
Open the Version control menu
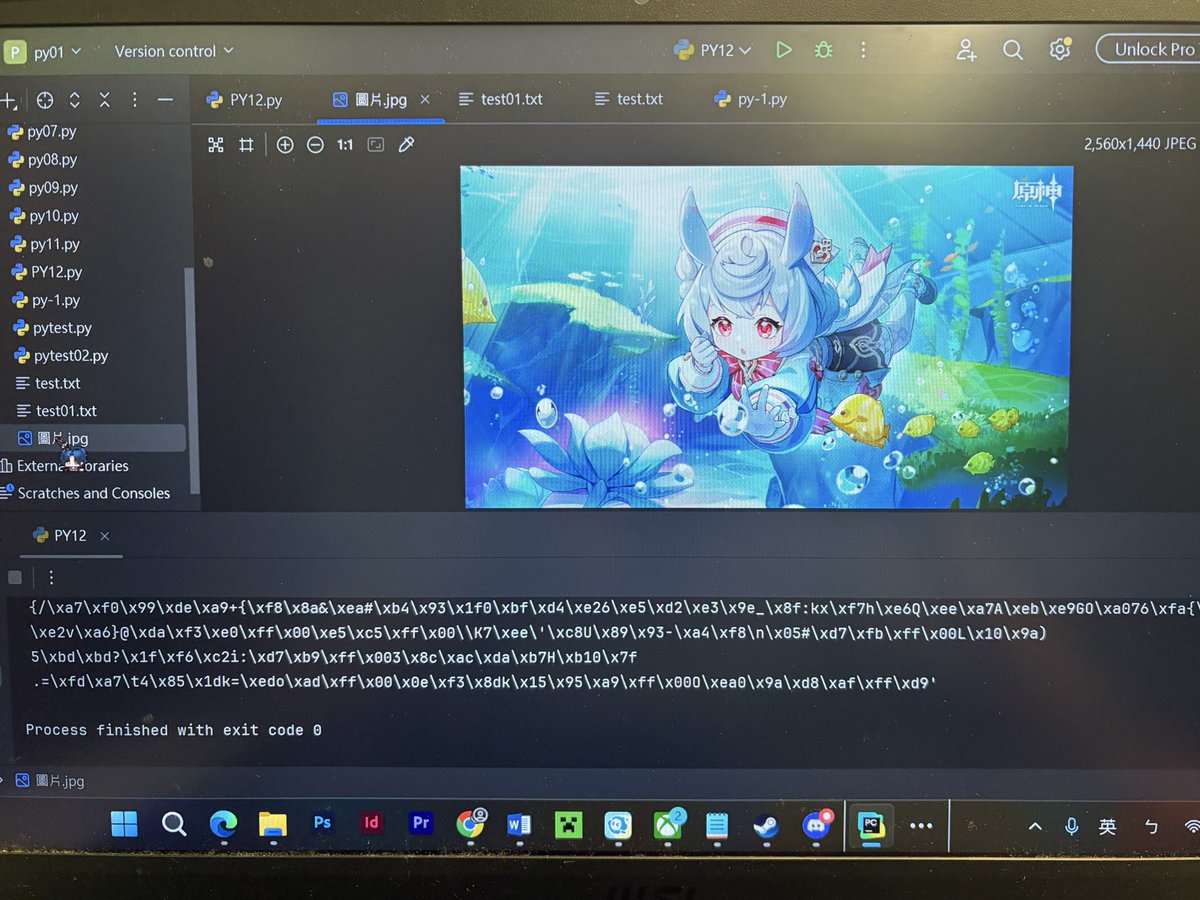click(174, 50)
